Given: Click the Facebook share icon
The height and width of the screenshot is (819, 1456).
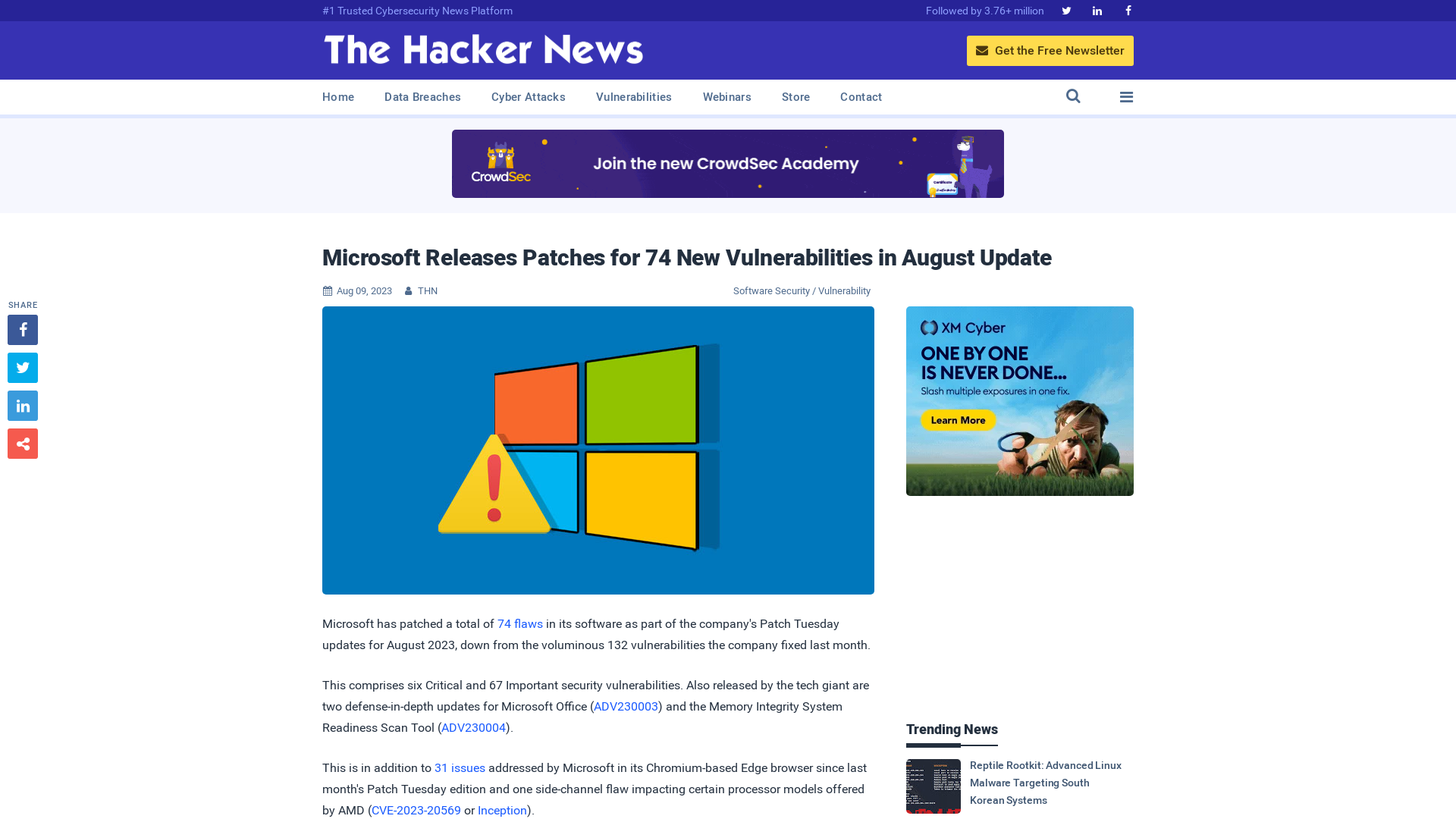Looking at the screenshot, I should [22, 329].
